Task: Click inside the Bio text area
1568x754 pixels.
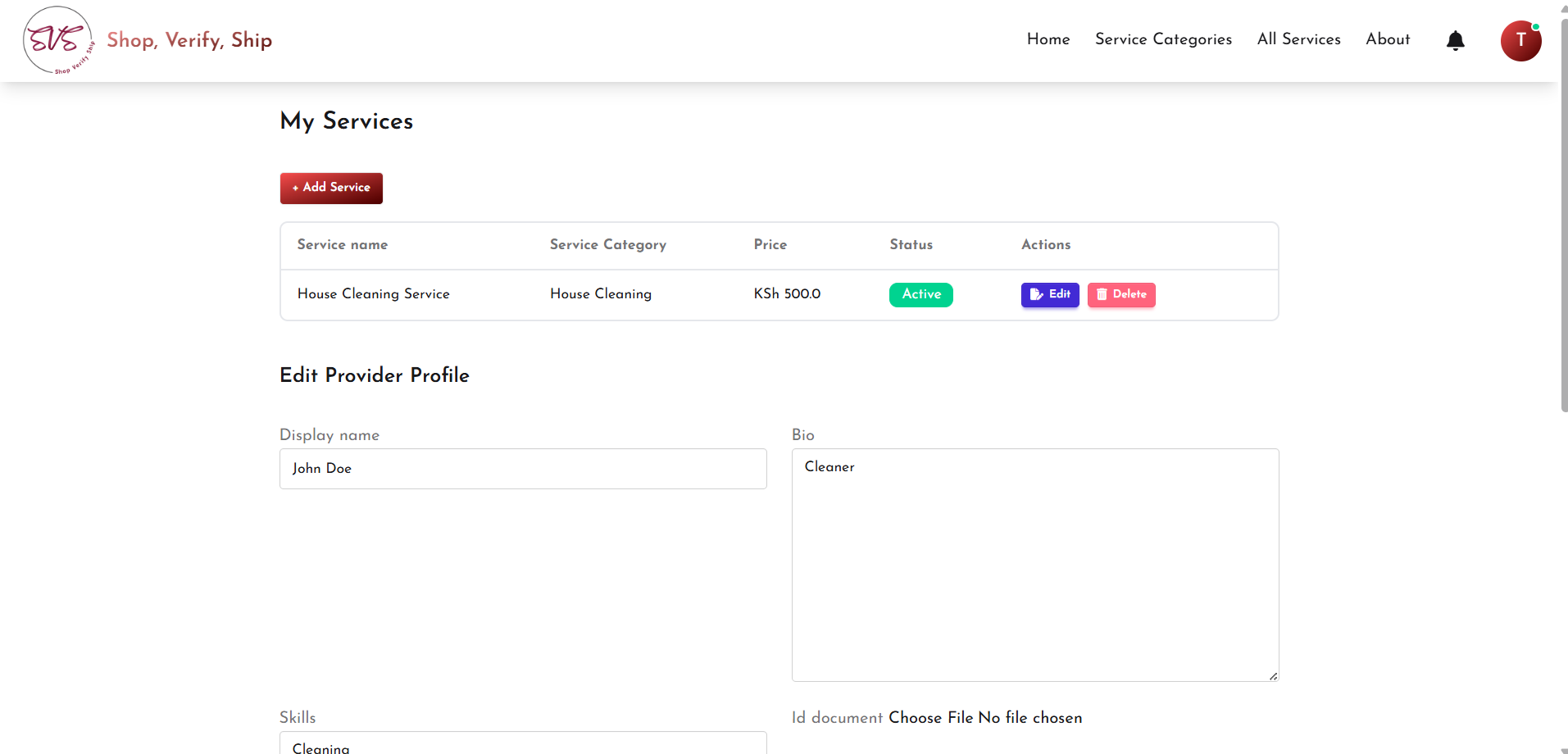Action: pyautogui.click(x=1035, y=565)
